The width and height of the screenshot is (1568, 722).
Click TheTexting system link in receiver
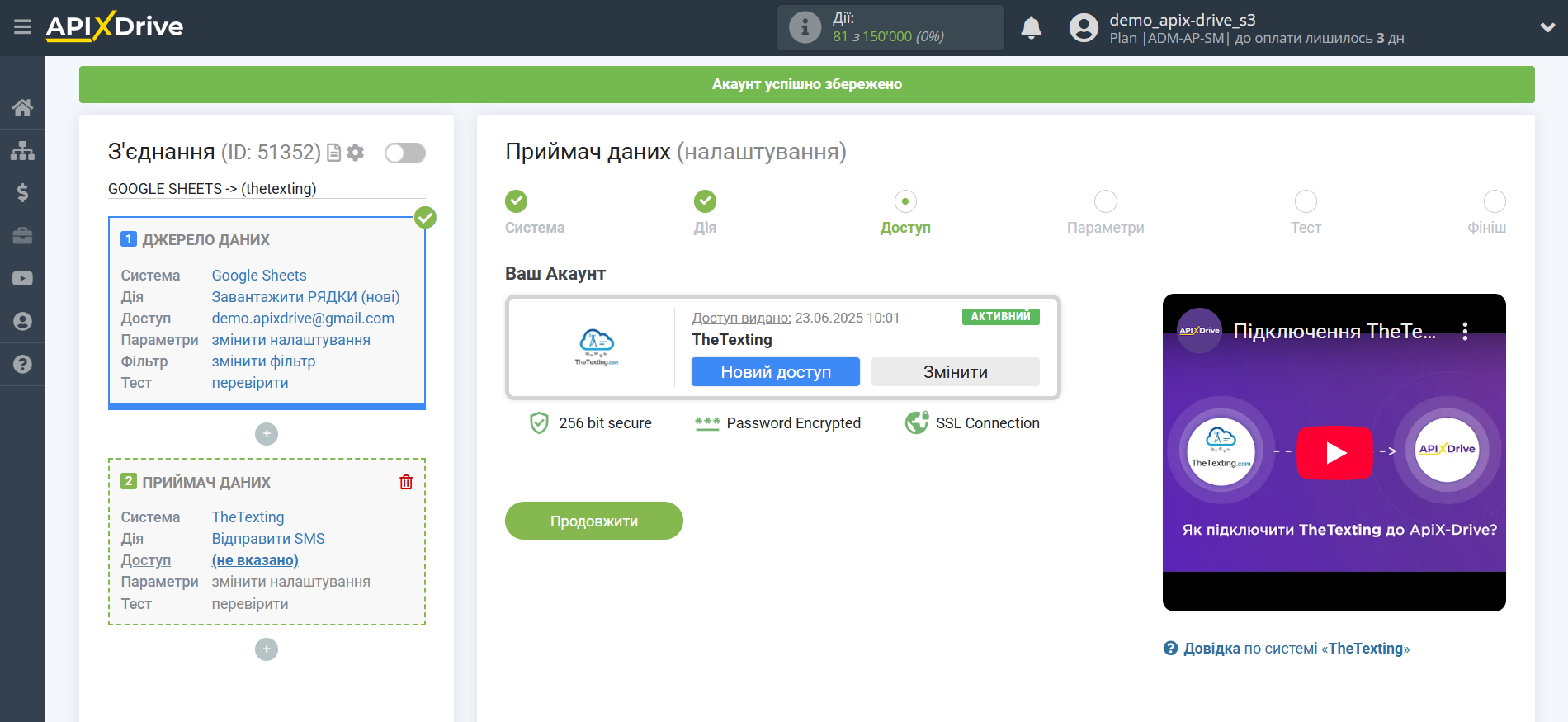point(248,517)
